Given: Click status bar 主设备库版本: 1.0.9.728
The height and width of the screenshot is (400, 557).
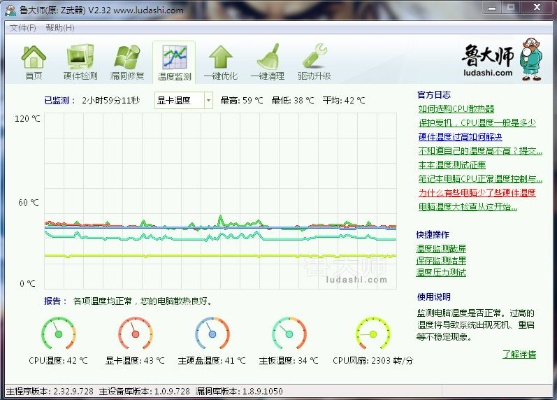Looking at the screenshot, I should point(144,391).
